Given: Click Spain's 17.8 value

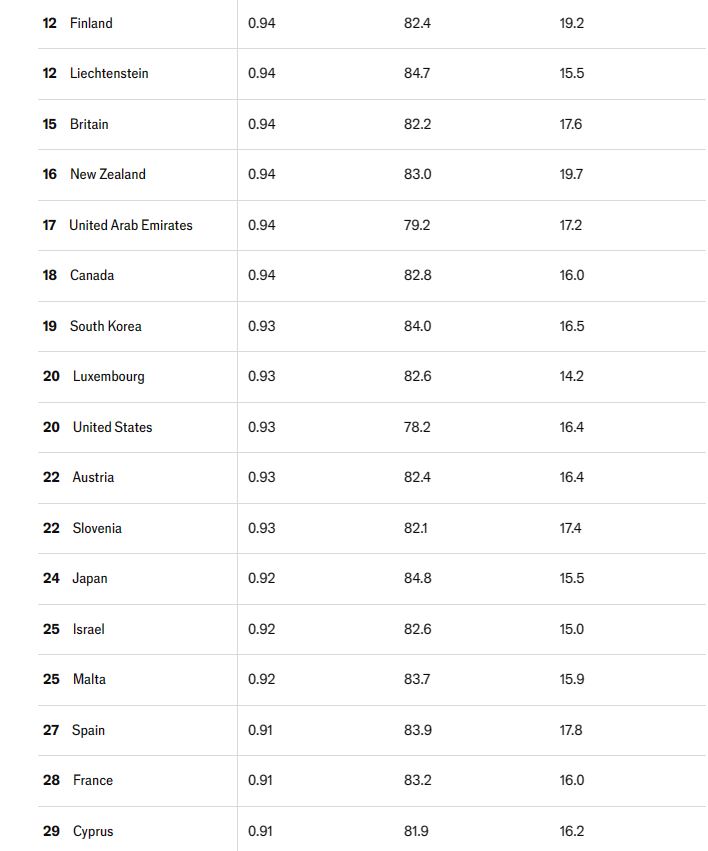Looking at the screenshot, I should 571,730.
